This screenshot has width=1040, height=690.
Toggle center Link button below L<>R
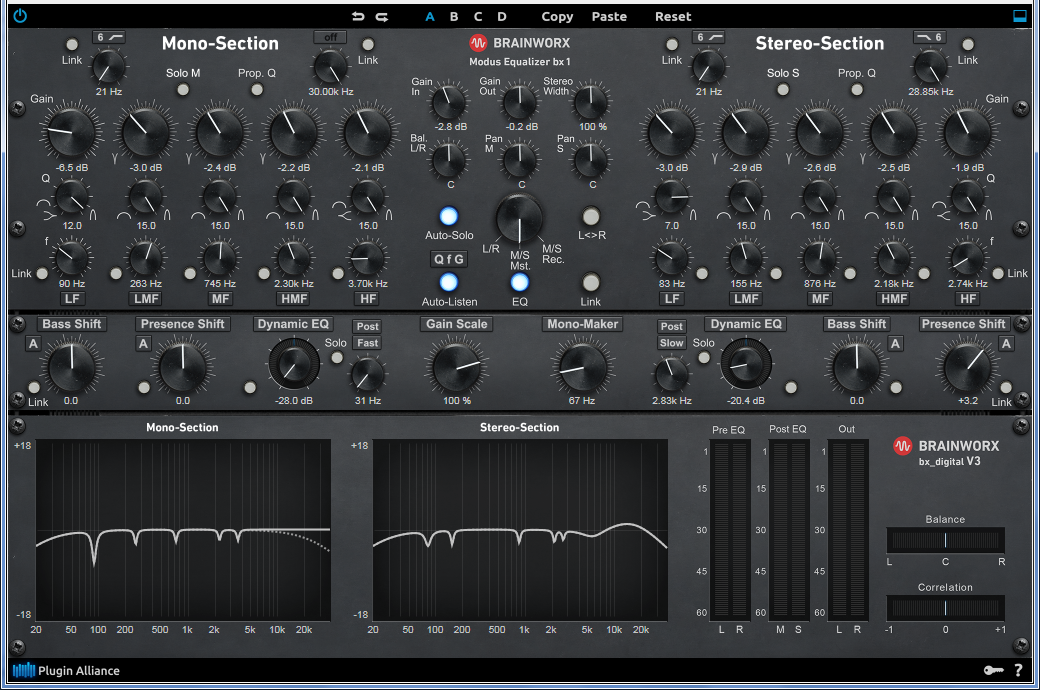[591, 283]
